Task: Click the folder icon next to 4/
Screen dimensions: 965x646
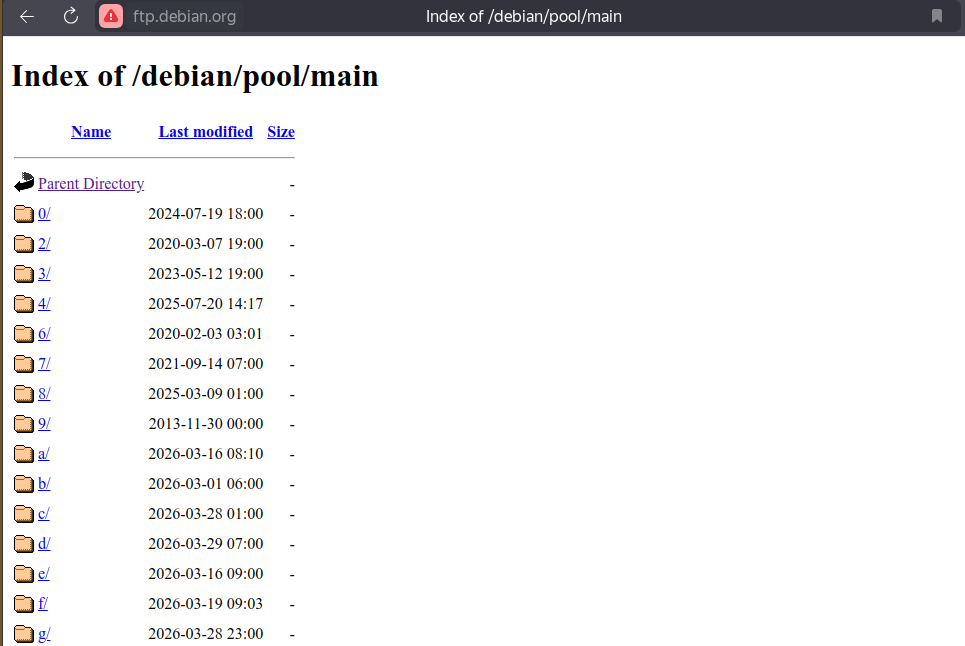Action: point(24,304)
